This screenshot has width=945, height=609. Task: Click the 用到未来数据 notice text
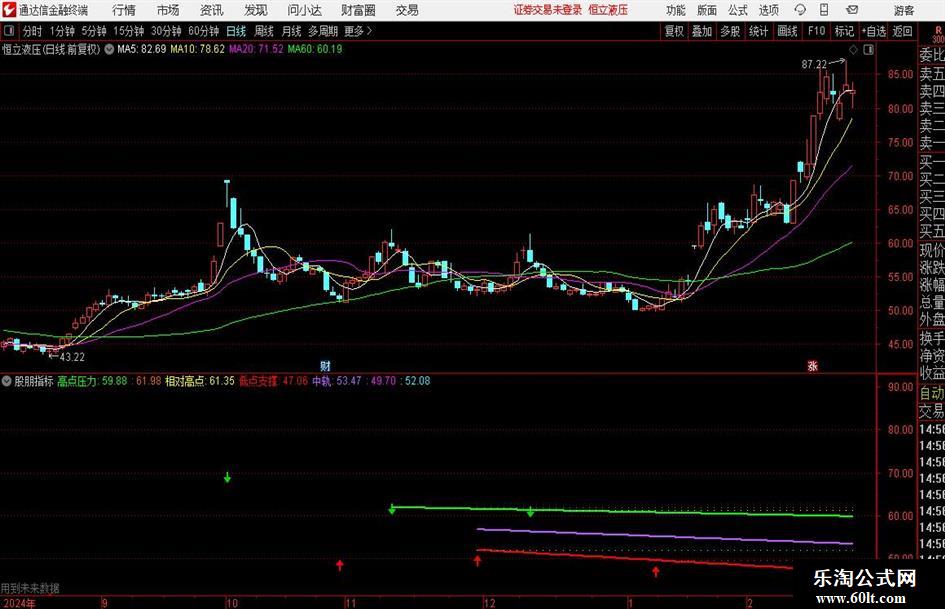tap(30, 588)
